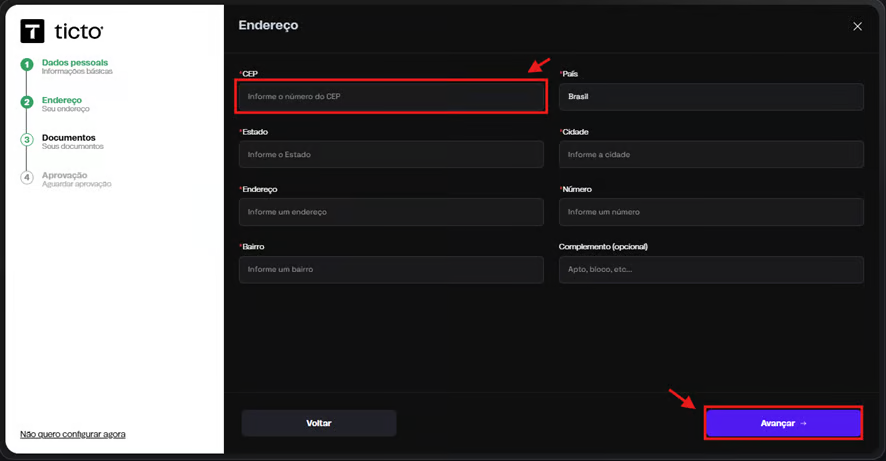
Task: Click the ticto logo icon
Action: click(x=32, y=32)
